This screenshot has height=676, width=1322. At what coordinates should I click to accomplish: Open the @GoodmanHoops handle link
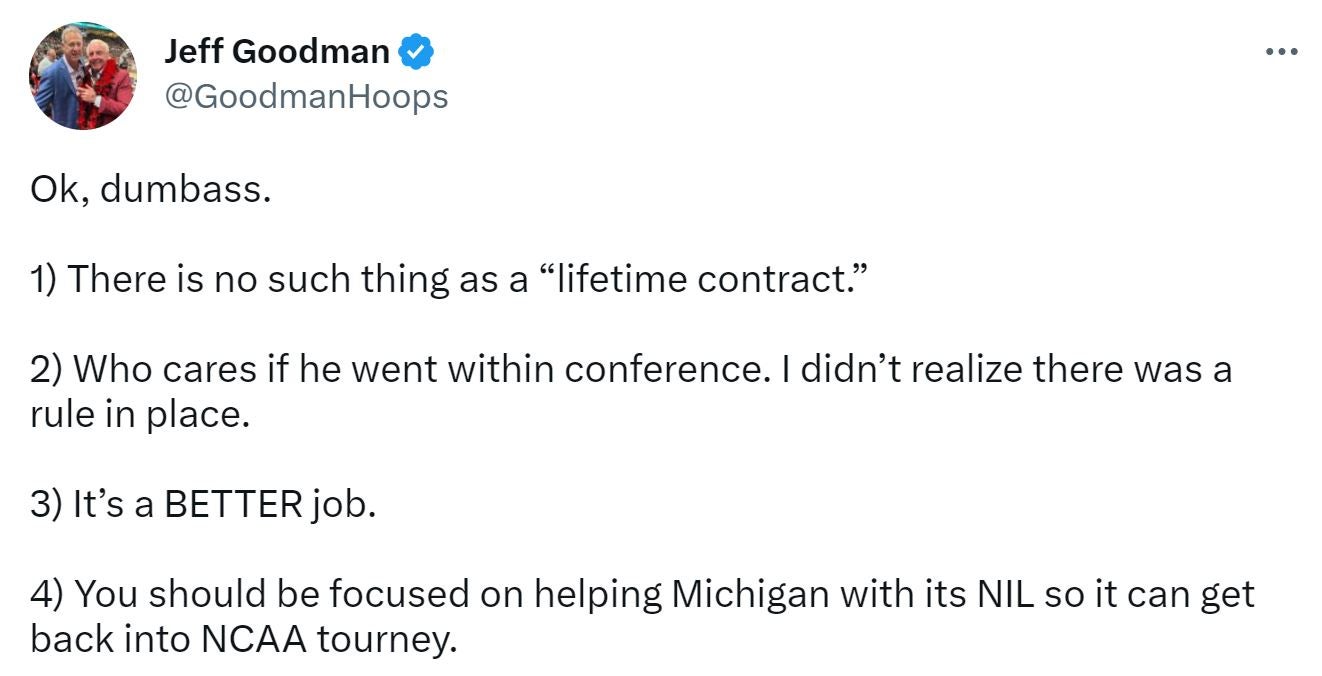[305, 96]
